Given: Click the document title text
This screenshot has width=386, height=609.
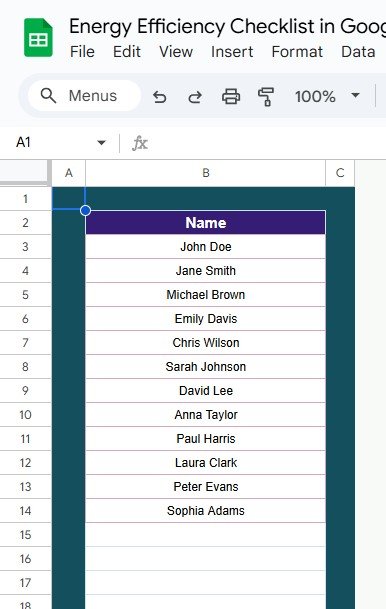Looking at the screenshot, I should (x=228, y=26).
